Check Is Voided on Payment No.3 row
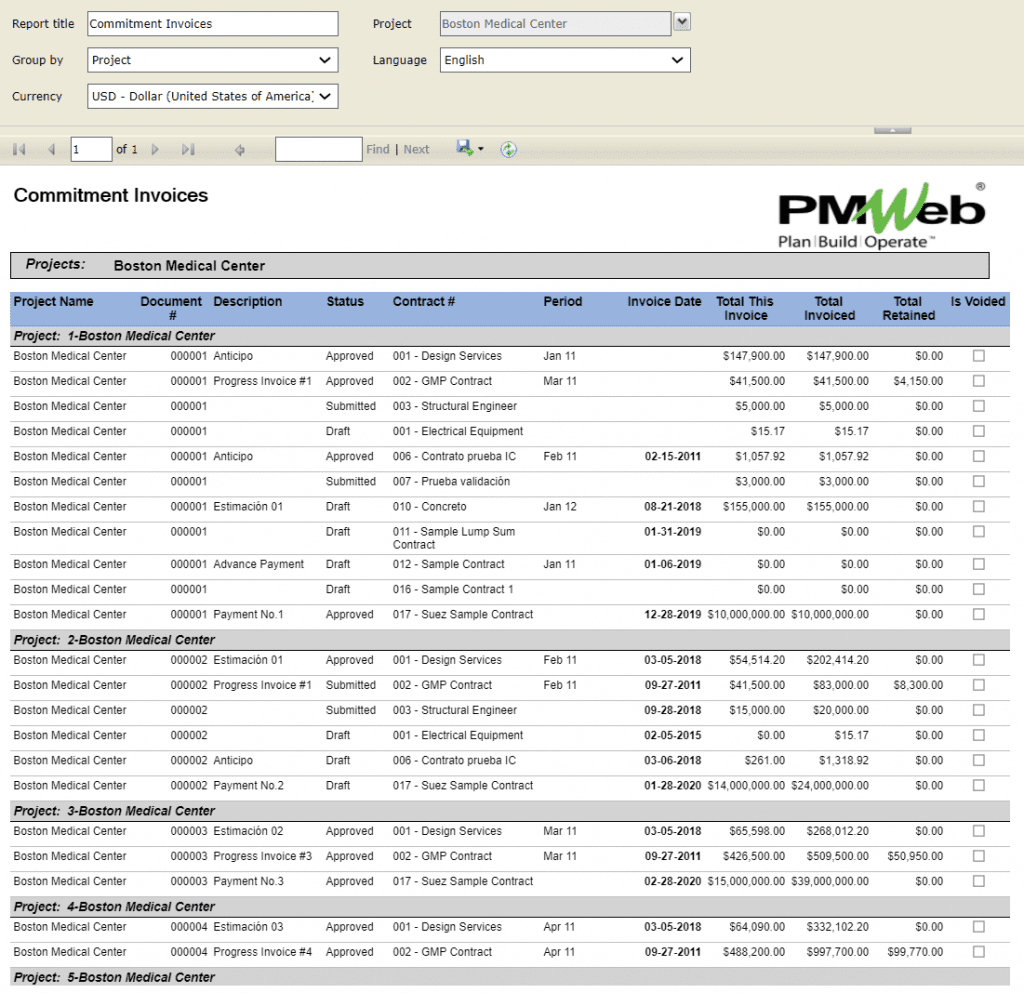The height and width of the screenshot is (993, 1024). (978, 881)
